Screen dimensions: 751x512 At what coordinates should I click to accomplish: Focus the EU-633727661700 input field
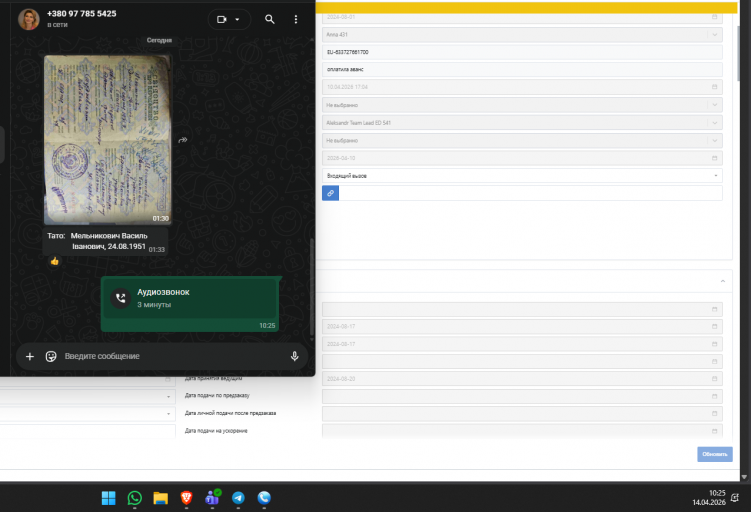522,52
